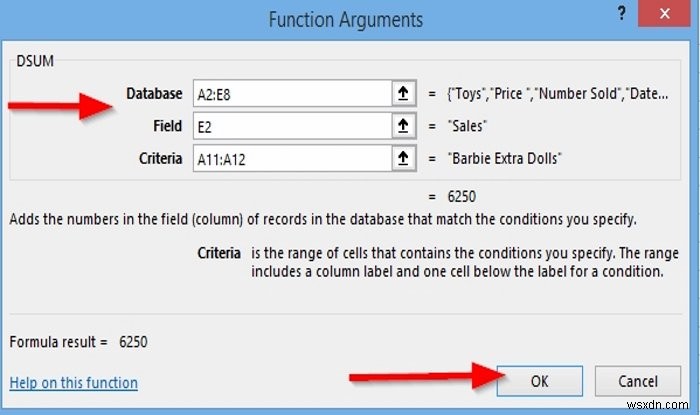
Task: Click the Criteria range selector arrow icon
Action: click(x=404, y=158)
